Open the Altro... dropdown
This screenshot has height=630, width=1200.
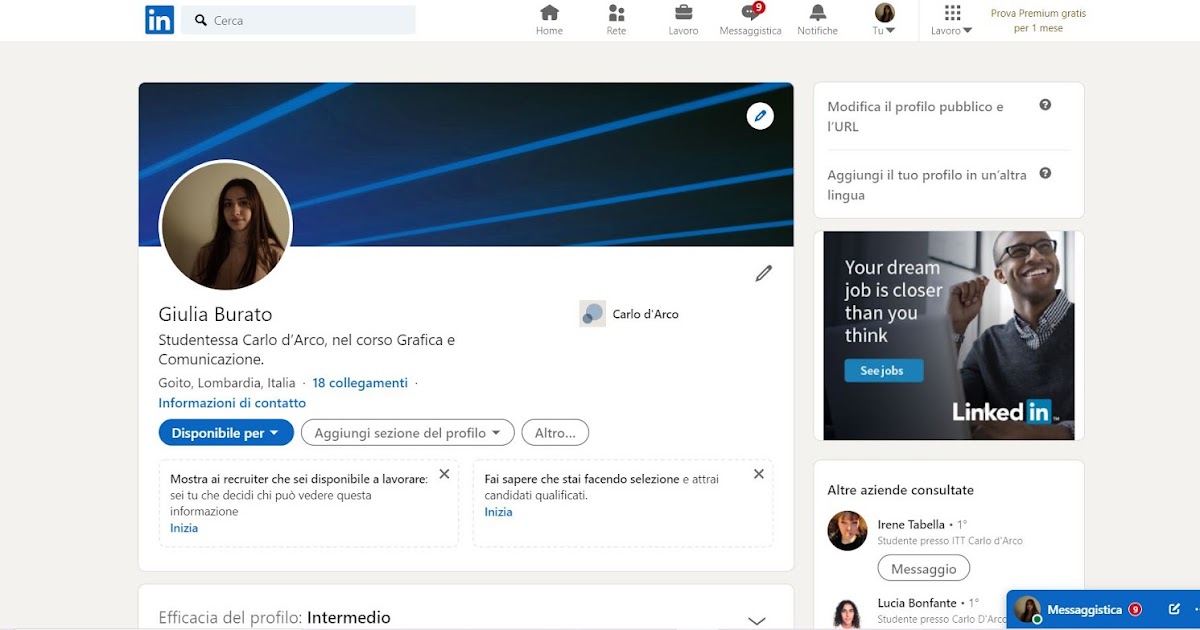tap(555, 432)
